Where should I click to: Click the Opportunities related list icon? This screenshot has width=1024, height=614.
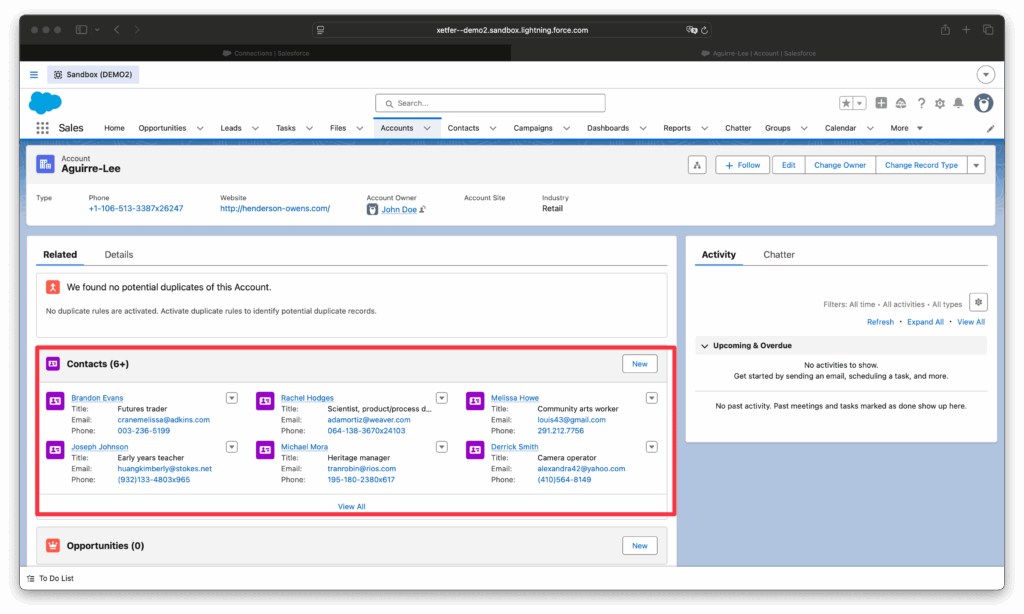pyautogui.click(x=53, y=545)
